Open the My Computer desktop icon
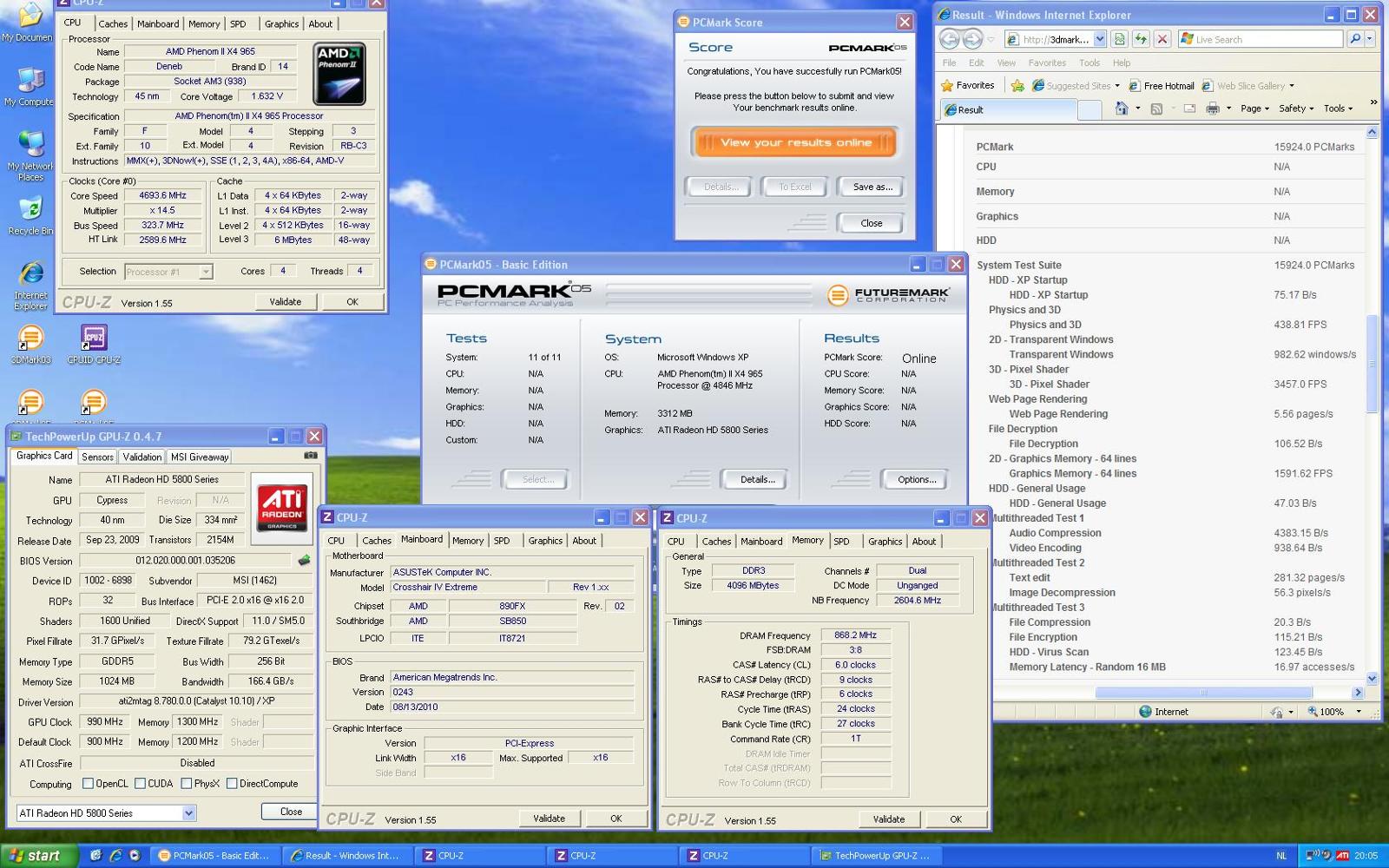The width and height of the screenshot is (1389, 868). click(x=30, y=87)
